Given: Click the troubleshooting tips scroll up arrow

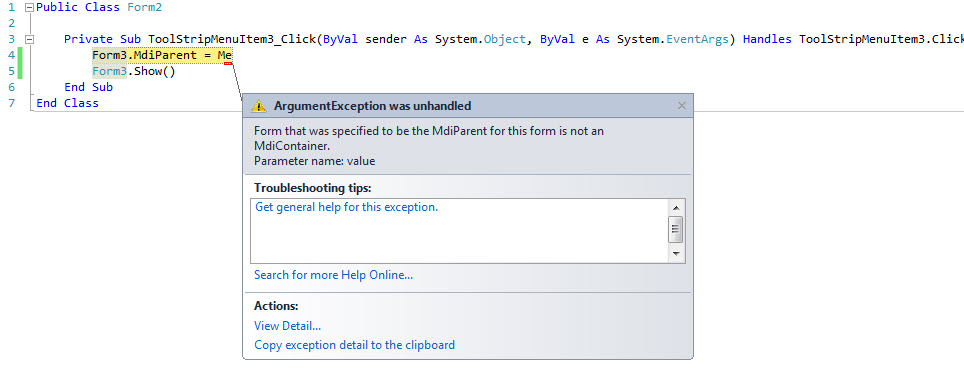Looking at the screenshot, I should (676, 208).
